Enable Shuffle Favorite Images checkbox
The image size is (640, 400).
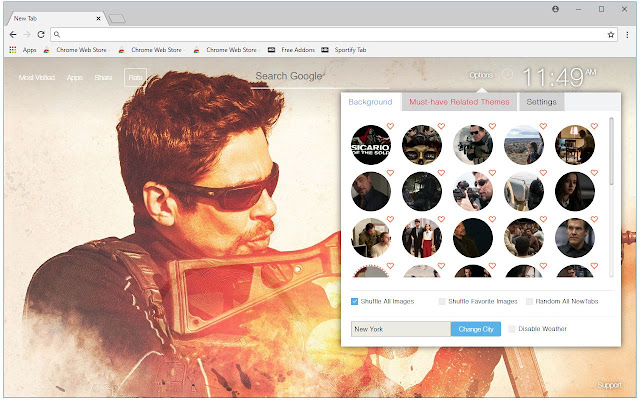pyautogui.click(x=442, y=302)
